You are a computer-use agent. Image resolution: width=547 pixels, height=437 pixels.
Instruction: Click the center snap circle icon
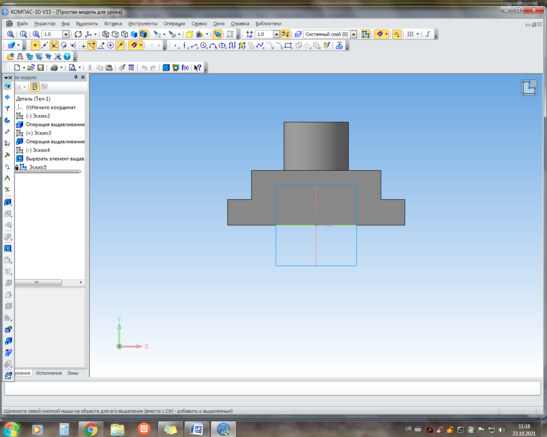[x=110, y=45]
